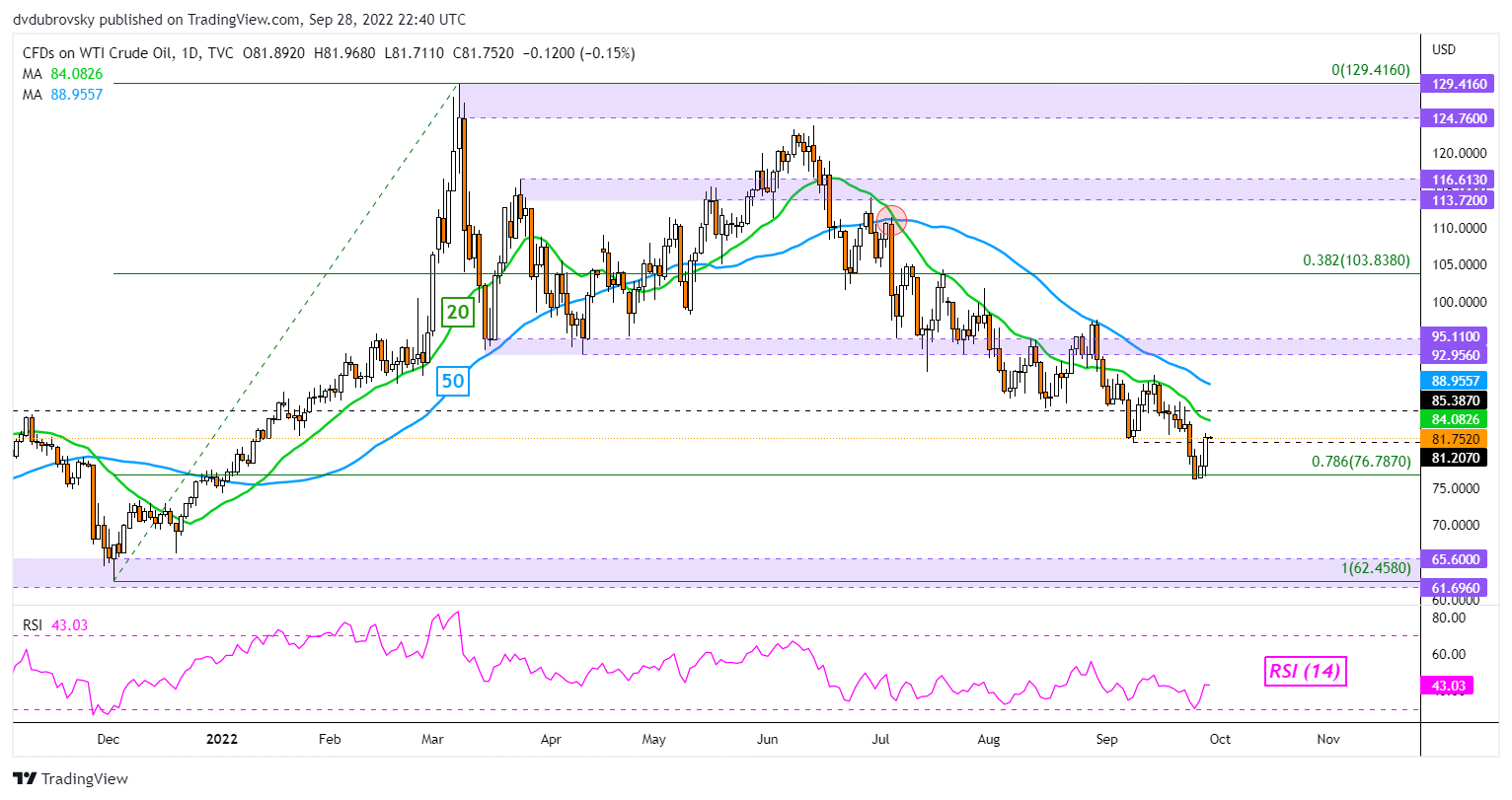Select the 124.7600 price label on axis
This screenshot has height=800, width=1512.
click(x=1457, y=118)
